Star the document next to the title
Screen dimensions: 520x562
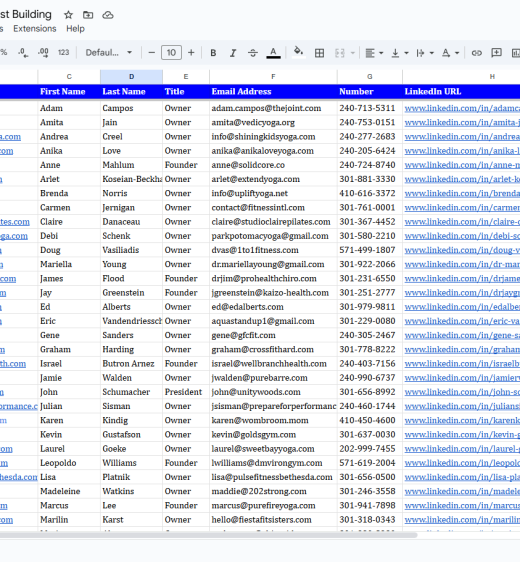tap(68, 15)
